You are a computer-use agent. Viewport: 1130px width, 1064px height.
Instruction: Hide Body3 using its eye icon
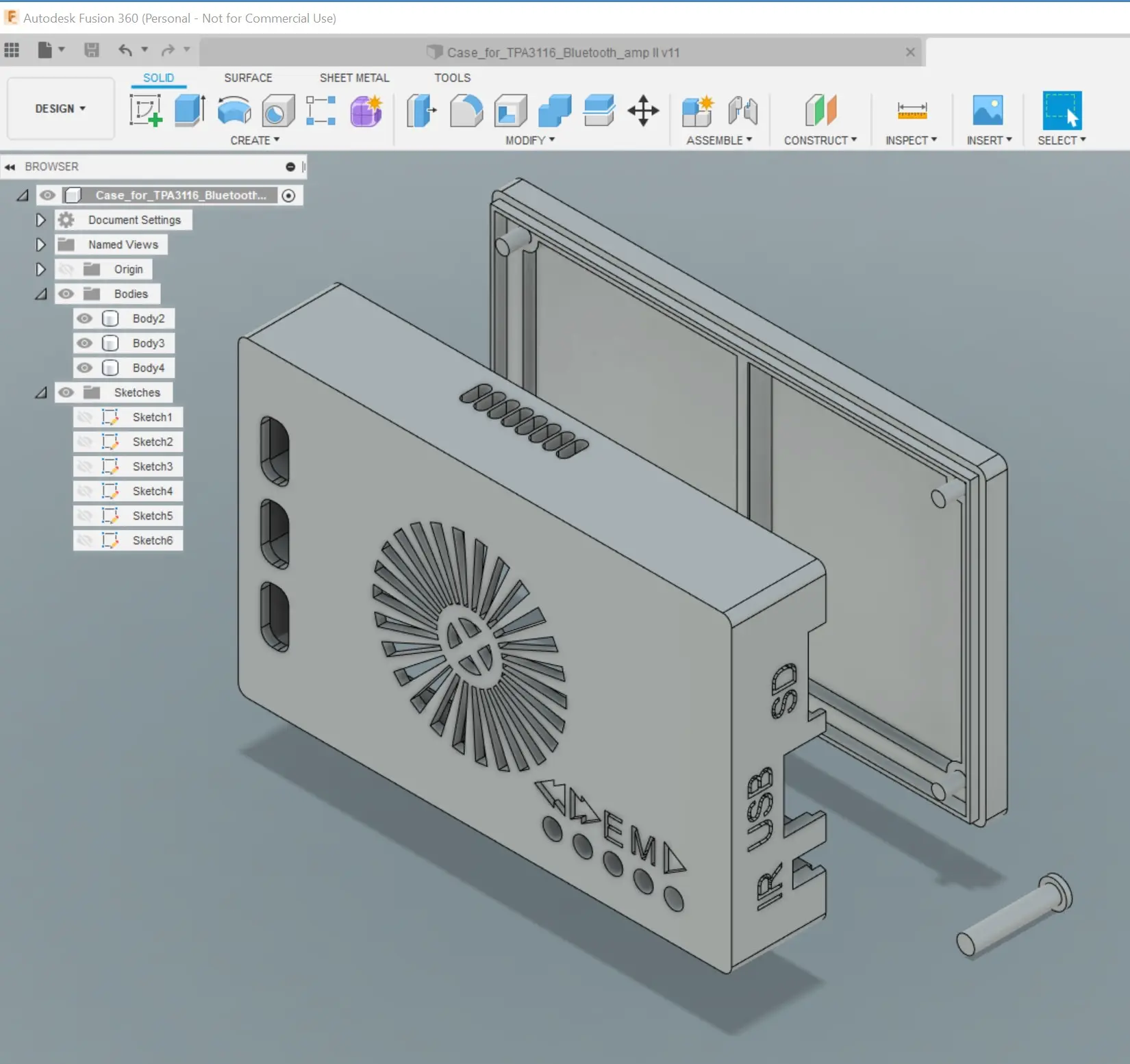tap(84, 343)
